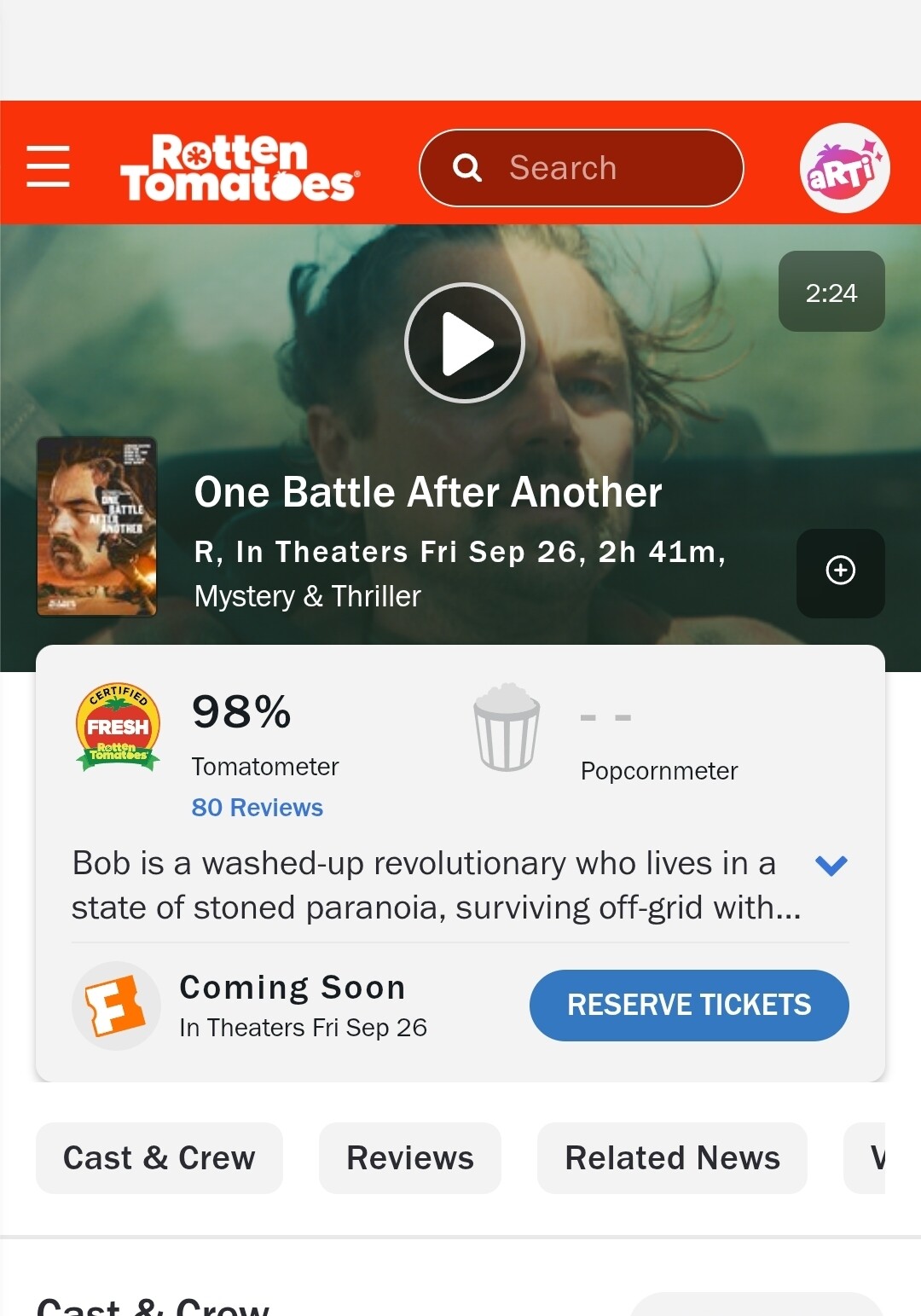Open the movie poster thumbnail
Viewport: 921px width, 1316px height.
pos(96,526)
